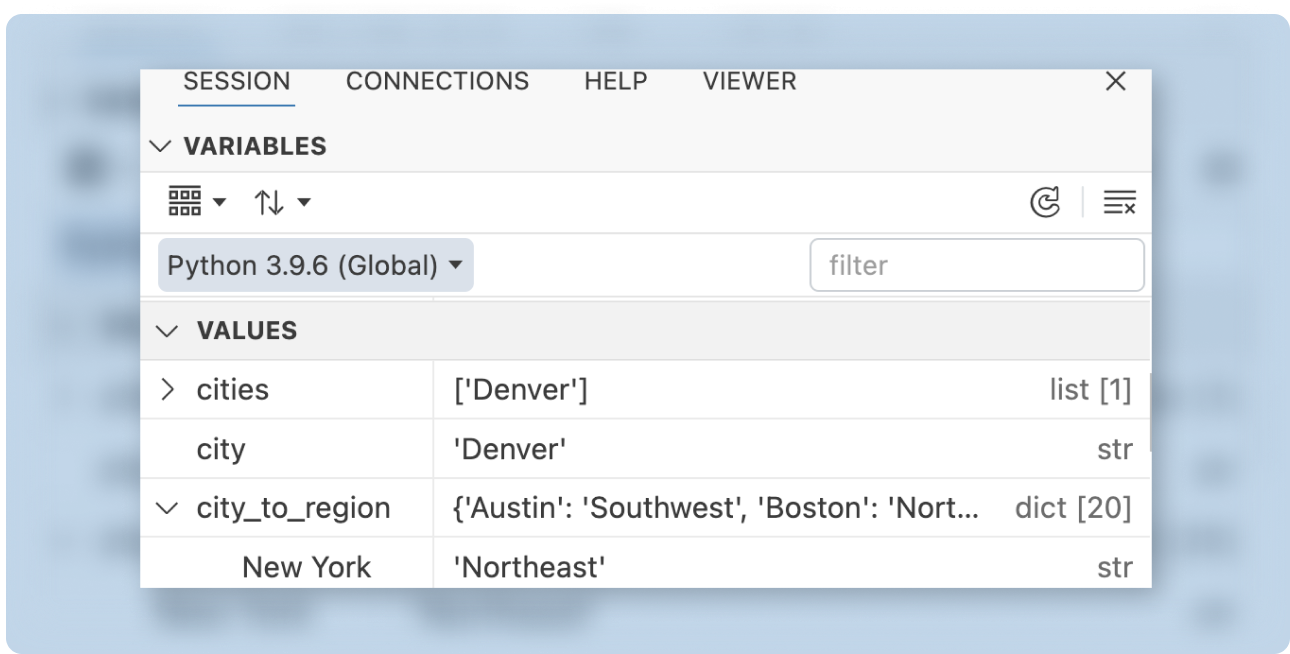The image size is (1290, 654).
Task: Click the filter text field
Action: pos(976,265)
